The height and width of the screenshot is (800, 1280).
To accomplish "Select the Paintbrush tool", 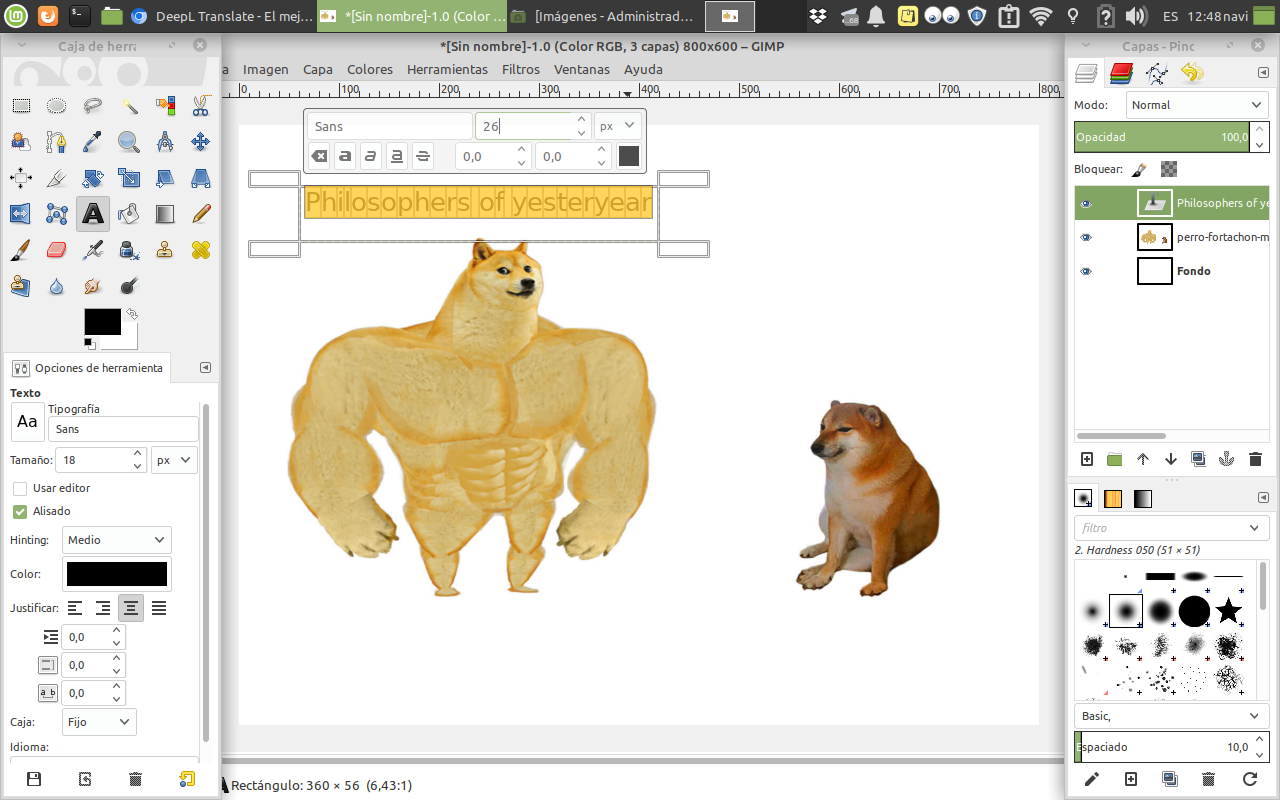I will point(21,250).
